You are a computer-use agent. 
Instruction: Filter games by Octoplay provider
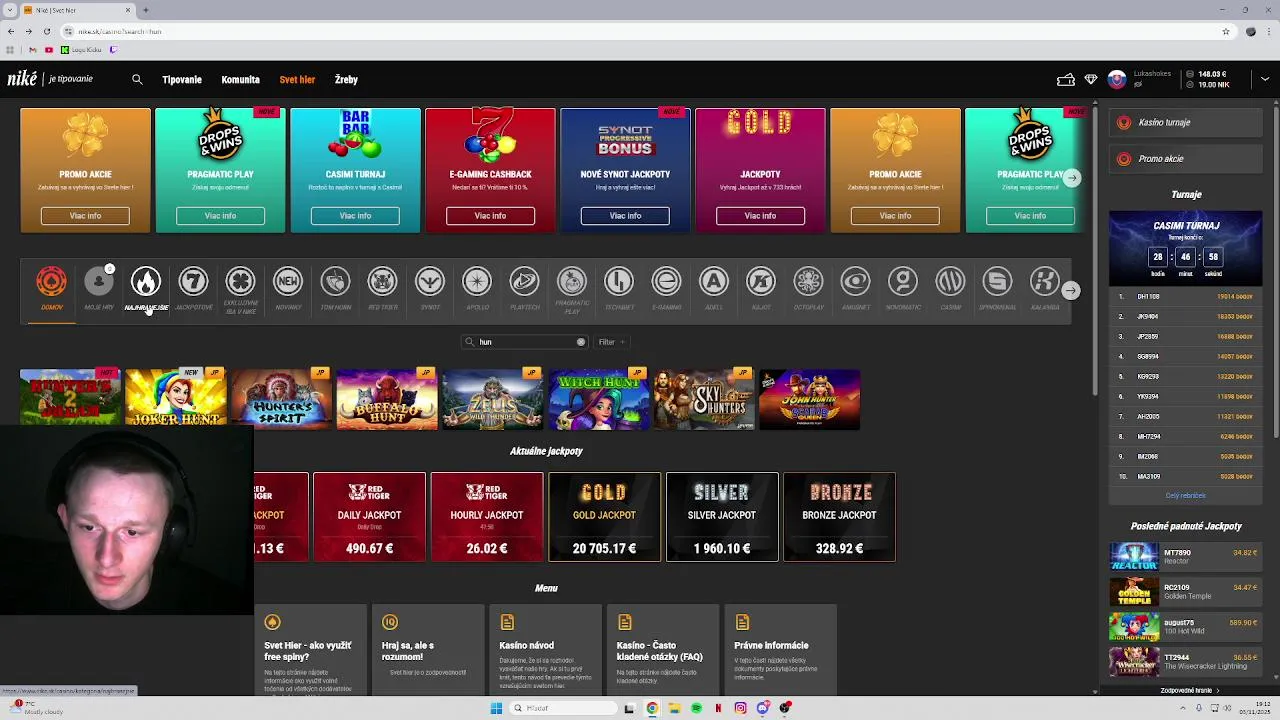[x=808, y=289]
